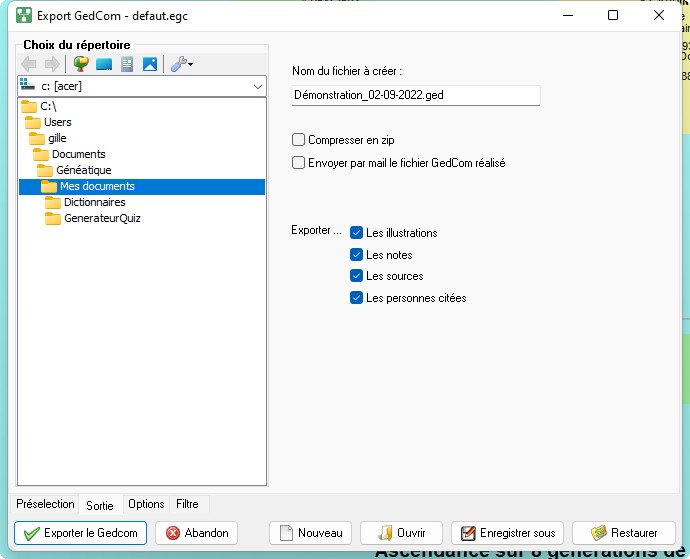Screen dimensions: 690x559
Task: Select the Documents folder in the tree
Action: (69, 154)
